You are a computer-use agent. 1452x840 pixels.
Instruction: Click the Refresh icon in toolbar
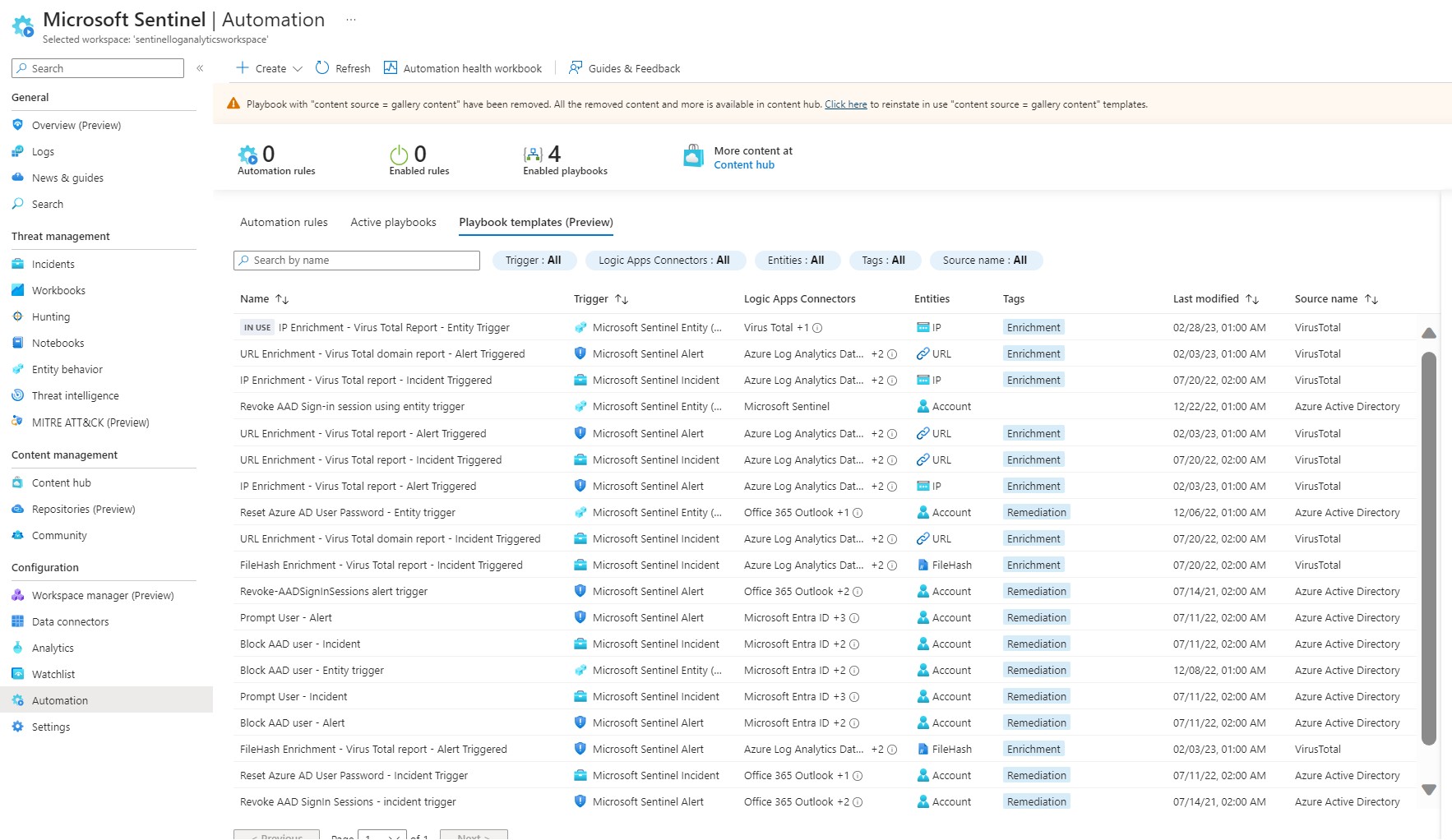(x=322, y=67)
